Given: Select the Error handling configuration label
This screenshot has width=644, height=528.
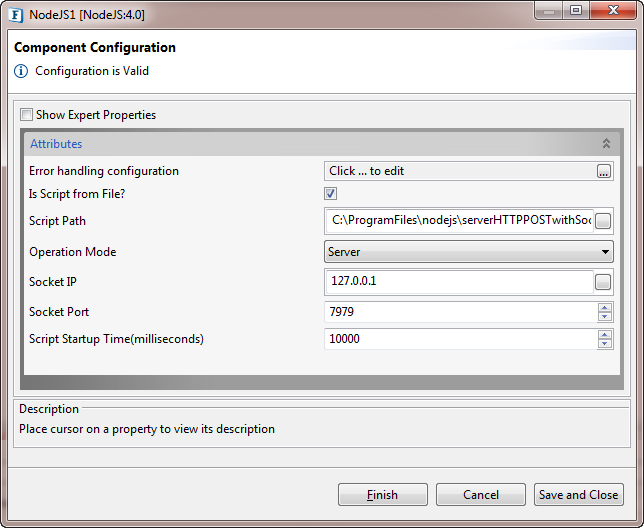Looking at the screenshot, I should (x=104, y=171).
